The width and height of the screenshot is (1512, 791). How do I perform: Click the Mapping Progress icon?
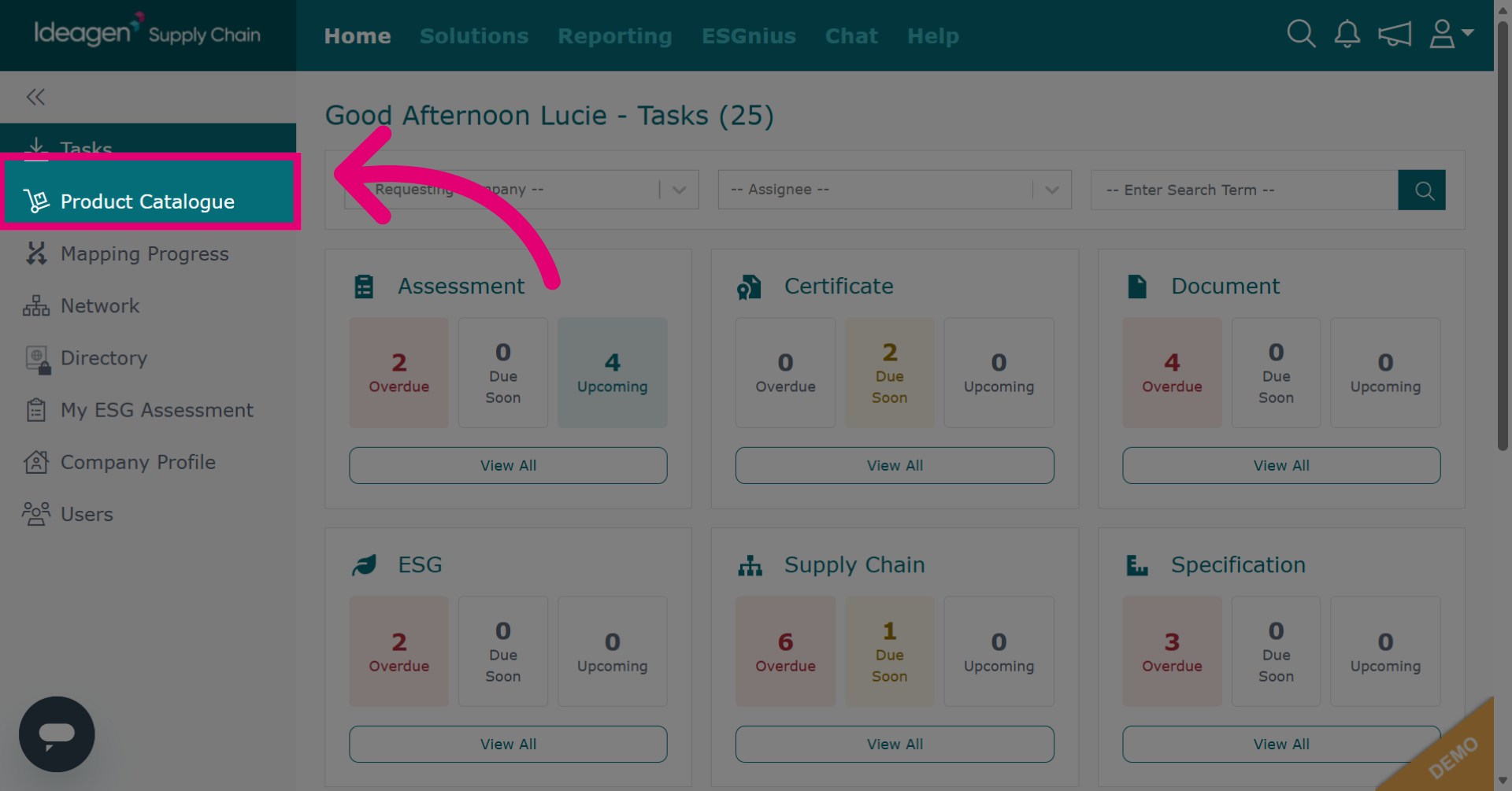click(36, 253)
